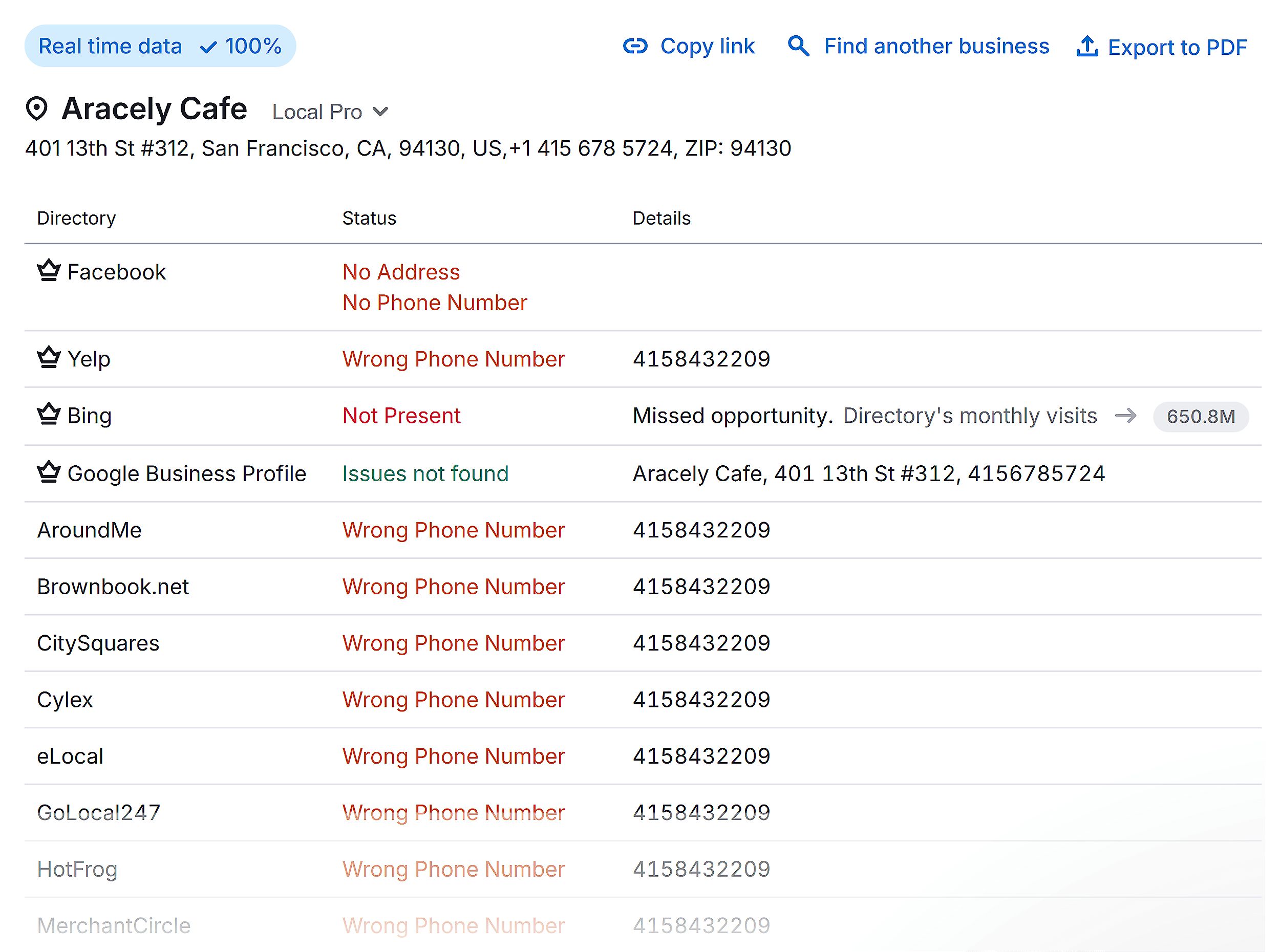This screenshot has height=952, width=1280.
Task: Click the Copy link text
Action: pyautogui.click(x=707, y=46)
